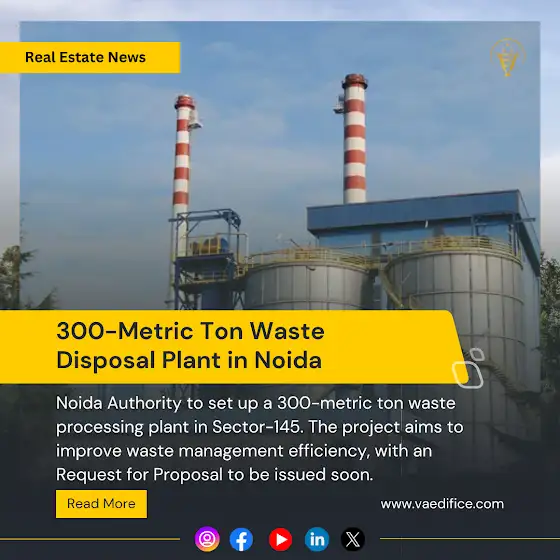The image size is (560, 560).
Task: Click the "Sector-145" text in description
Action: (x=257, y=427)
